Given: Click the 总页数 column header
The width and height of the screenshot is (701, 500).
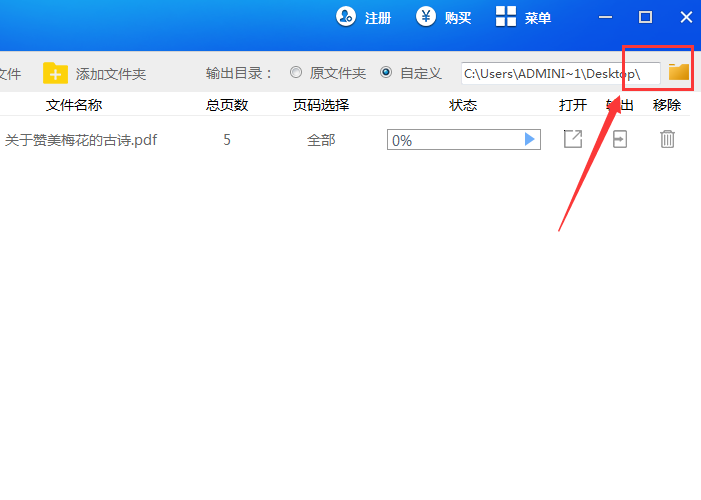Looking at the screenshot, I should tap(227, 105).
